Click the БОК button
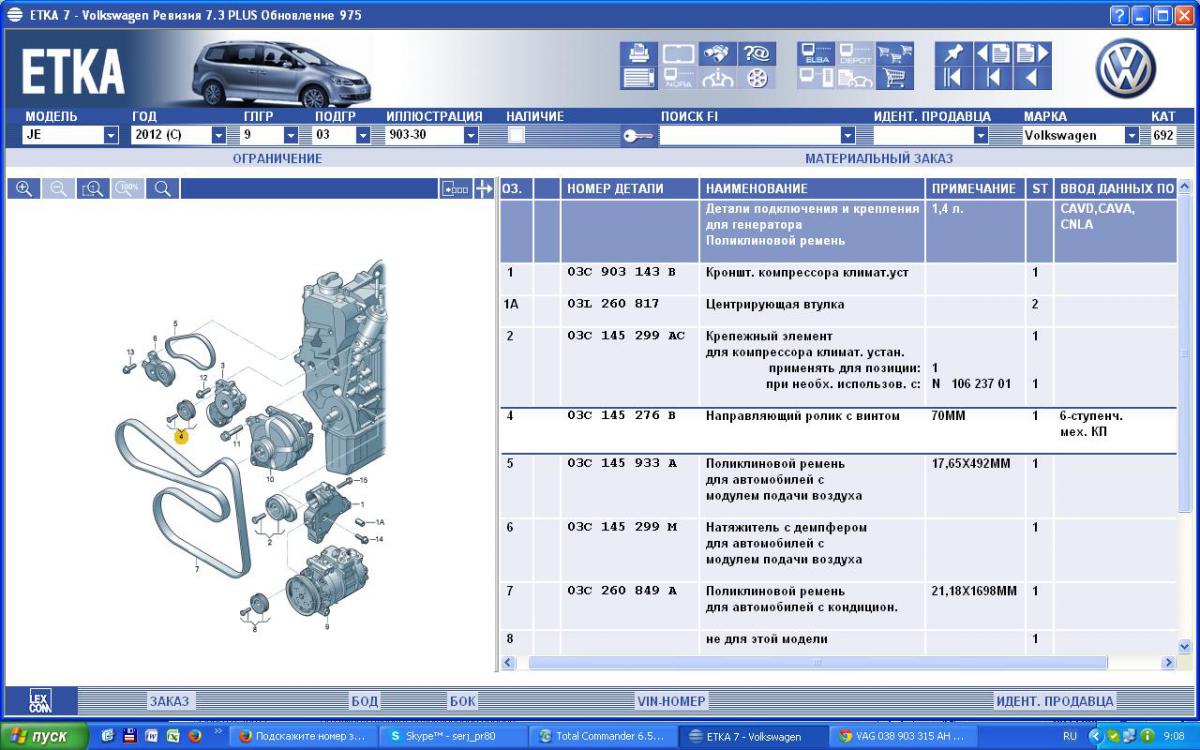 point(462,701)
